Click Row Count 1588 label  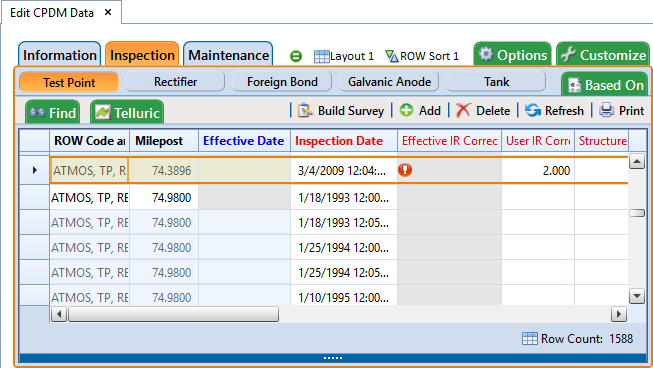click(x=587, y=338)
